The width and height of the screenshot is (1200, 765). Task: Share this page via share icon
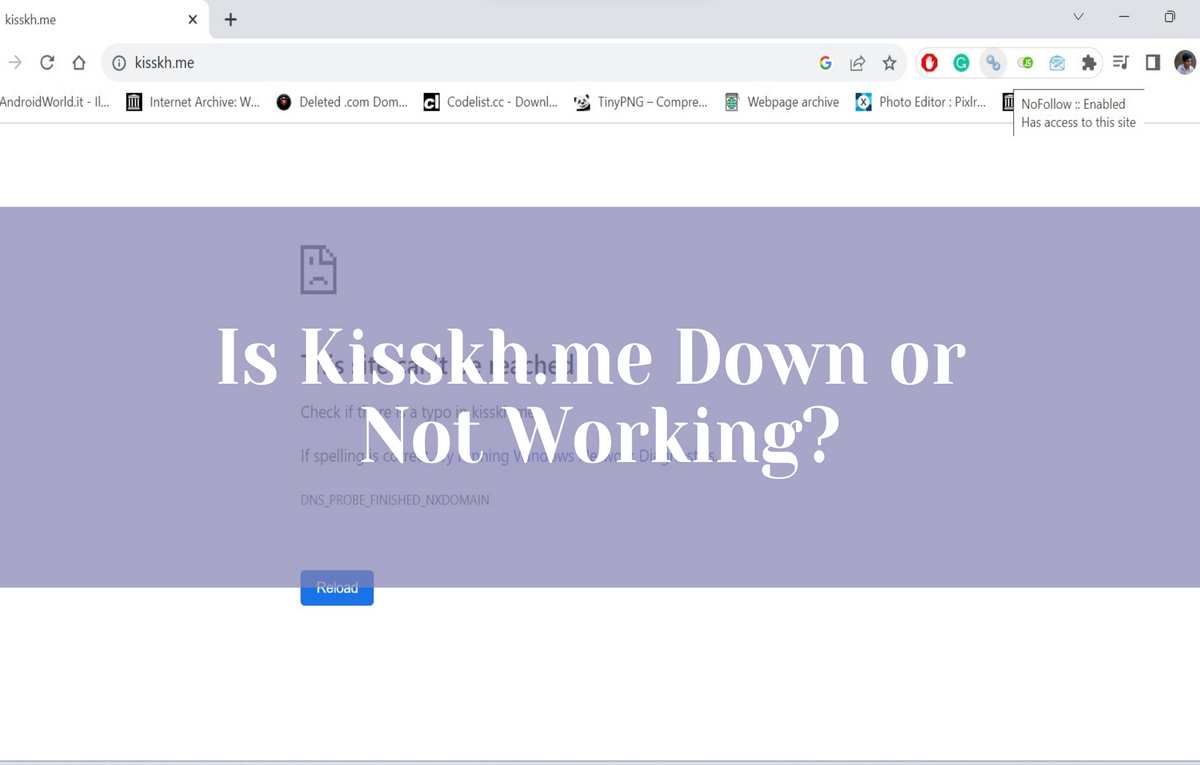pyautogui.click(x=857, y=63)
